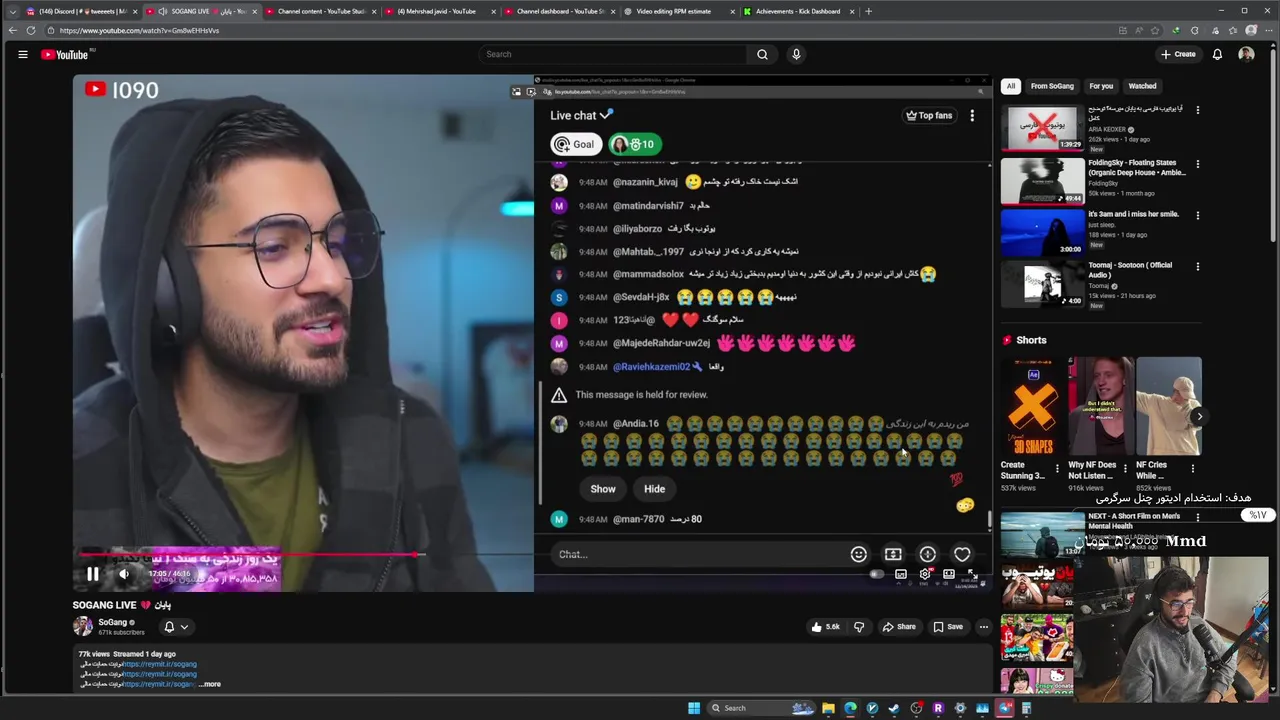The image size is (1280, 720).
Task: Open the notifications bell in header
Action: [x=1217, y=54]
